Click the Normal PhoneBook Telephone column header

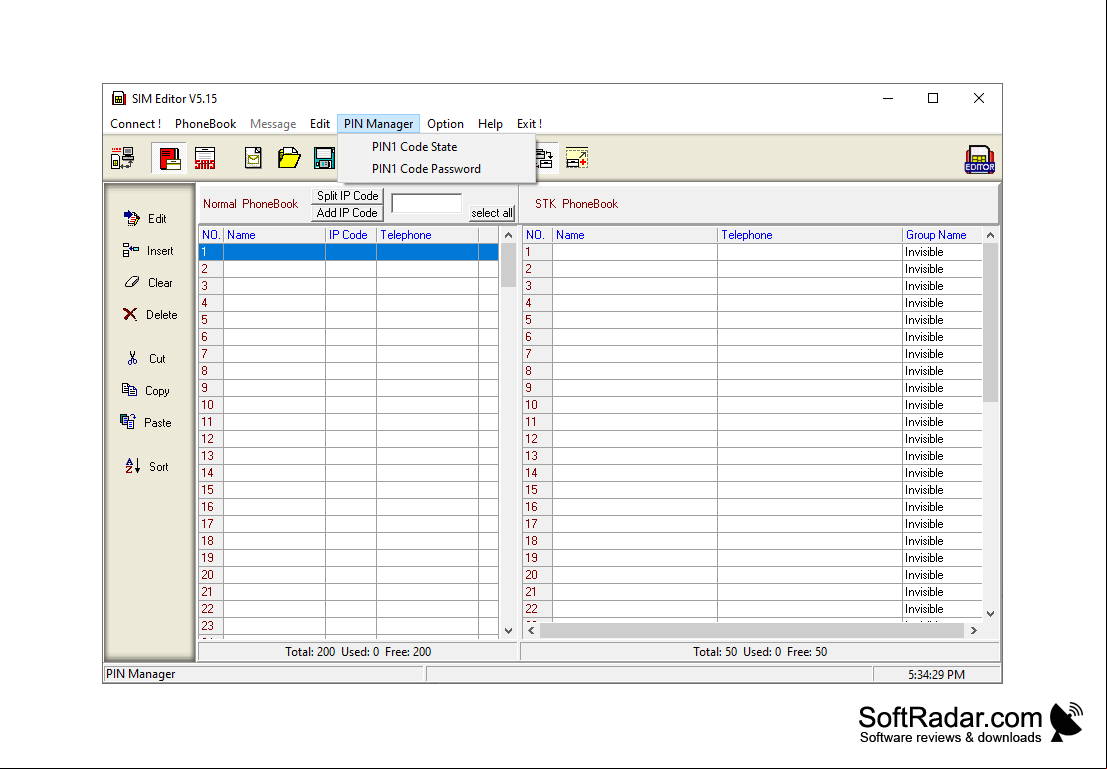pyautogui.click(x=427, y=234)
